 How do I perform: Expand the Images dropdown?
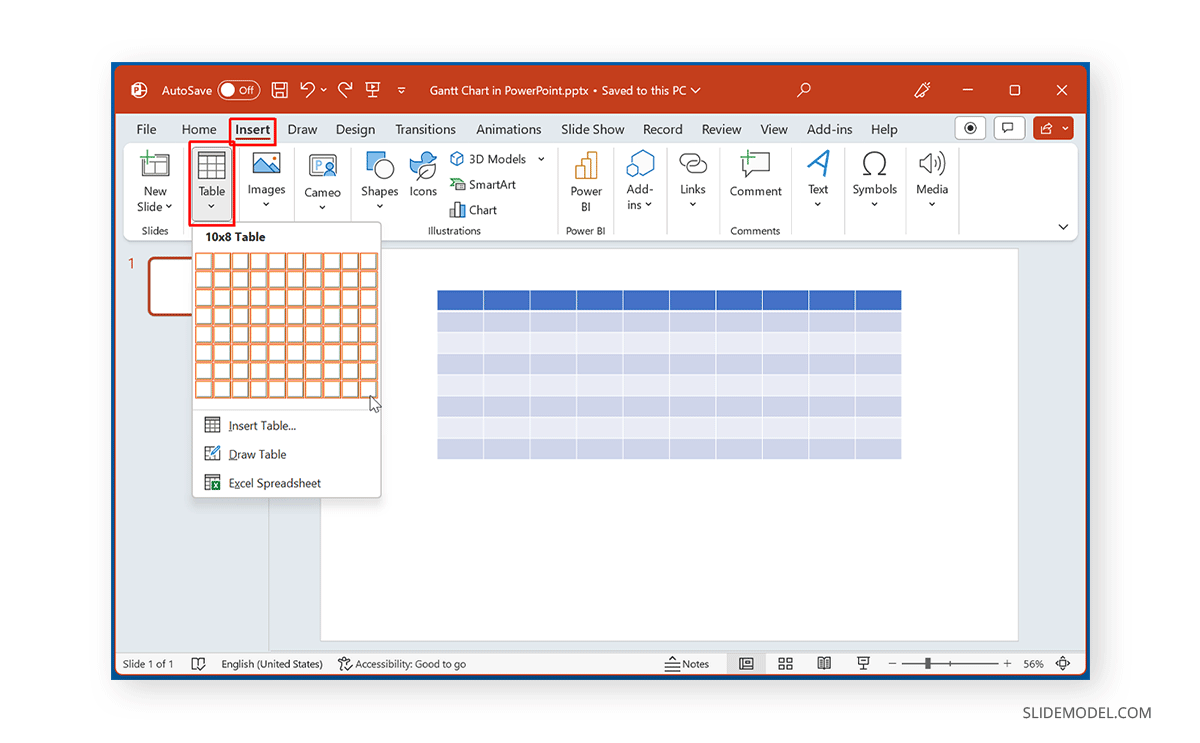pyautogui.click(x=266, y=205)
